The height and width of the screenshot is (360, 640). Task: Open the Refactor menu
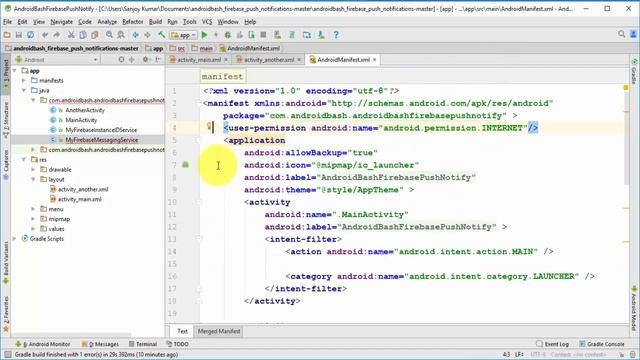point(133,22)
